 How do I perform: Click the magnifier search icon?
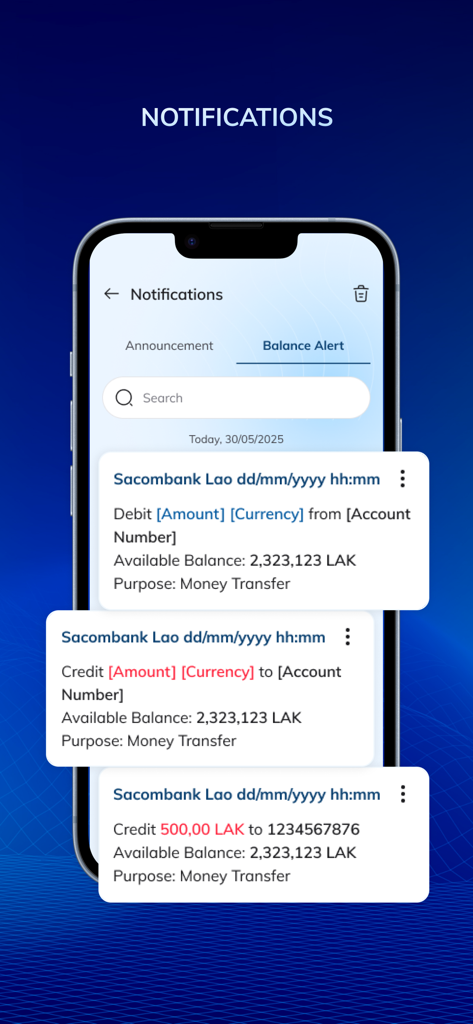(124, 398)
